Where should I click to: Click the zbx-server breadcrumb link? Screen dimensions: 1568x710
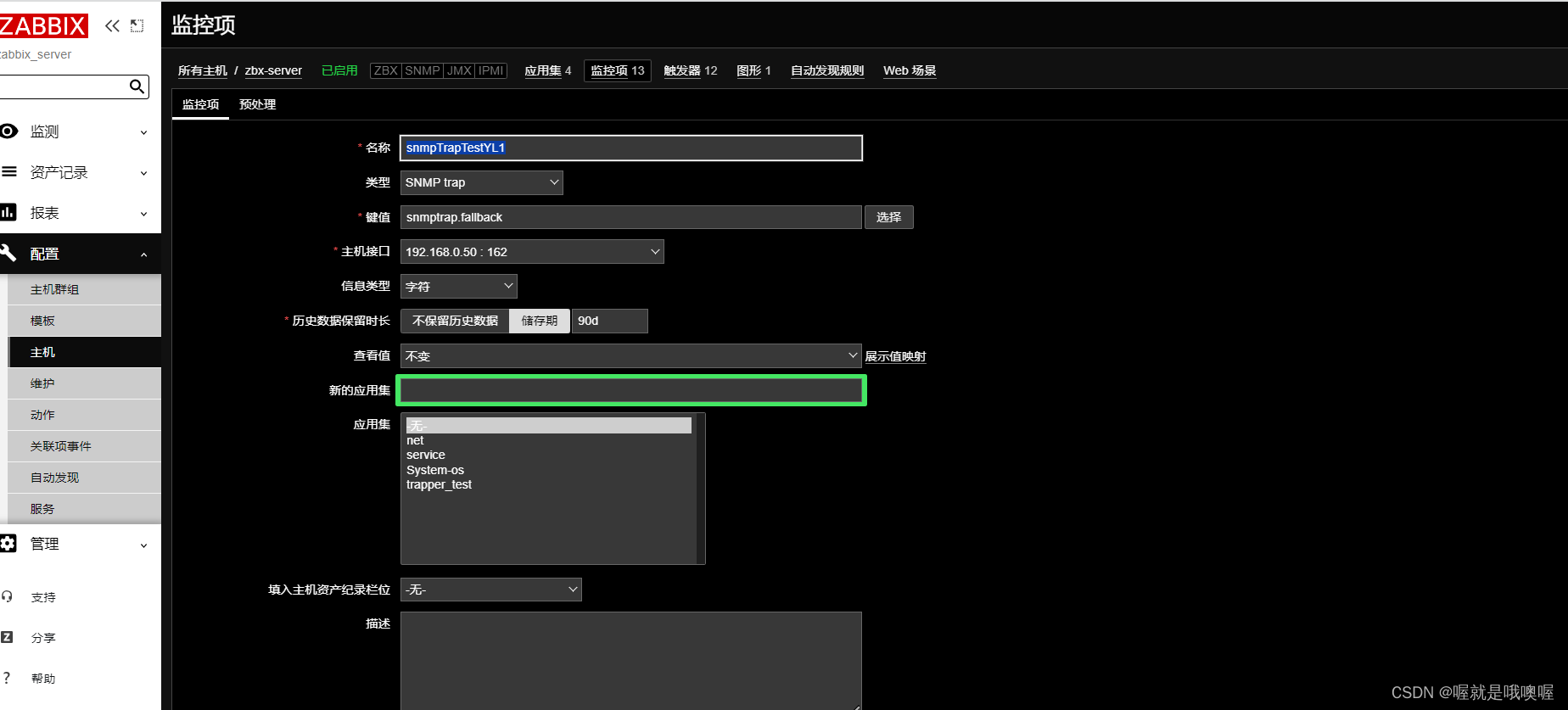[x=273, y=70]
